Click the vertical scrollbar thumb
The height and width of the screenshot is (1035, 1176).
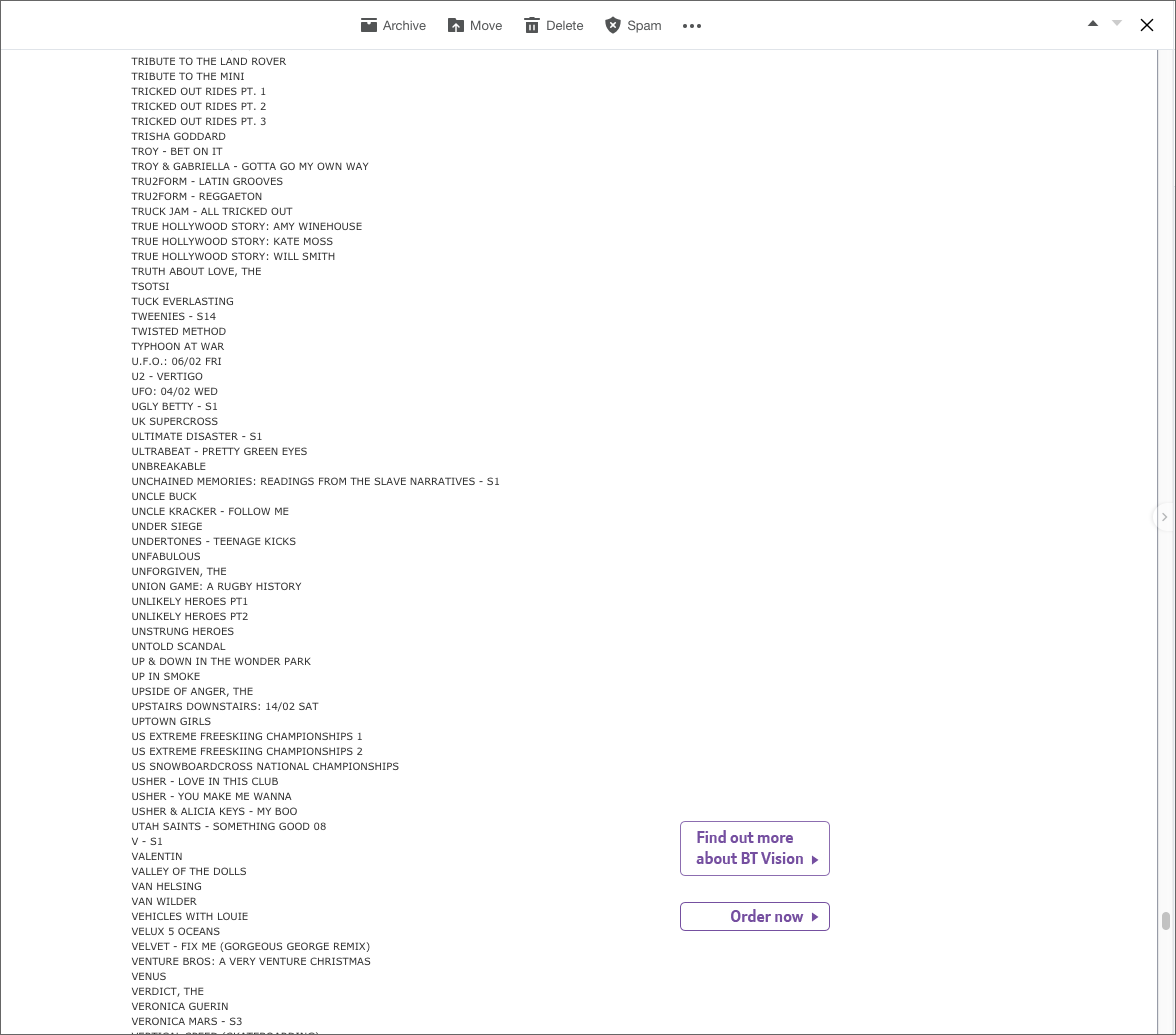point(1166,921)
